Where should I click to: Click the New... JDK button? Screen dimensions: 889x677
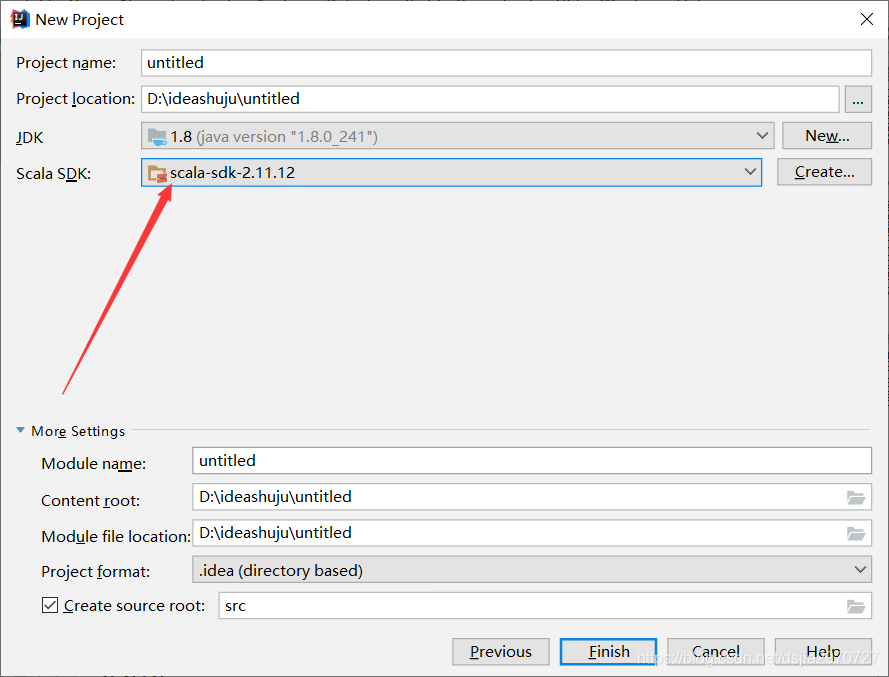point(827,136)
